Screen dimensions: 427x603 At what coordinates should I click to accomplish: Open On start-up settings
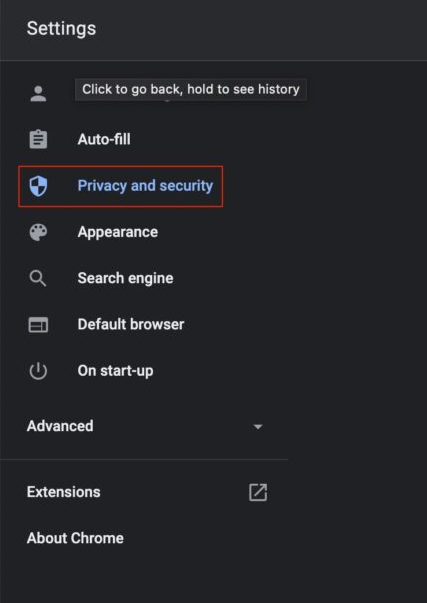point(115,371)
